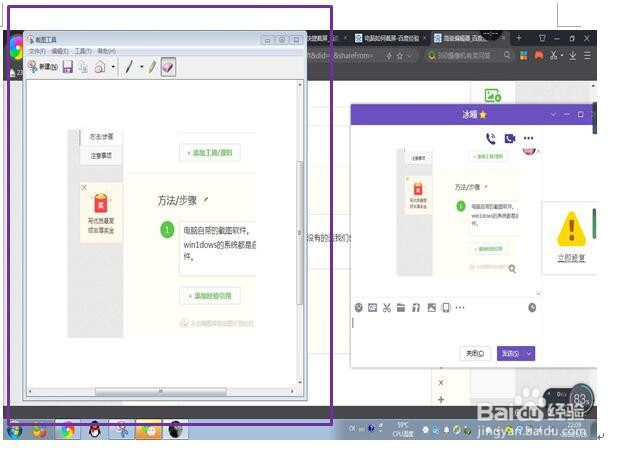
Task: Click the search magnifier in browser
Action: click(507, 56)
